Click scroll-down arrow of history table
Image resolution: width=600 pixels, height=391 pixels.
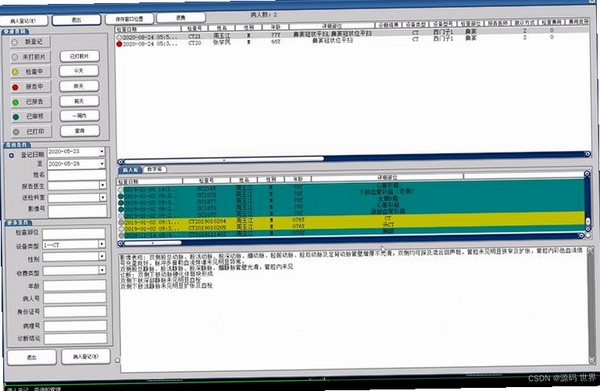coord(588,229)
